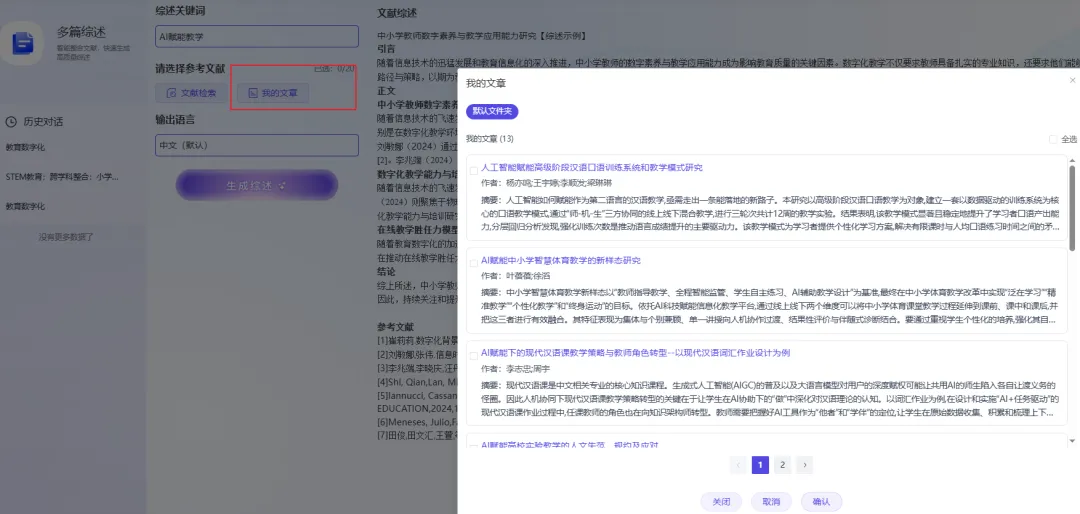Screen dimensions: 1080x514
Task: Open article link AI赋能下的现代汉语课教学策略
Action: coord(635,353)
